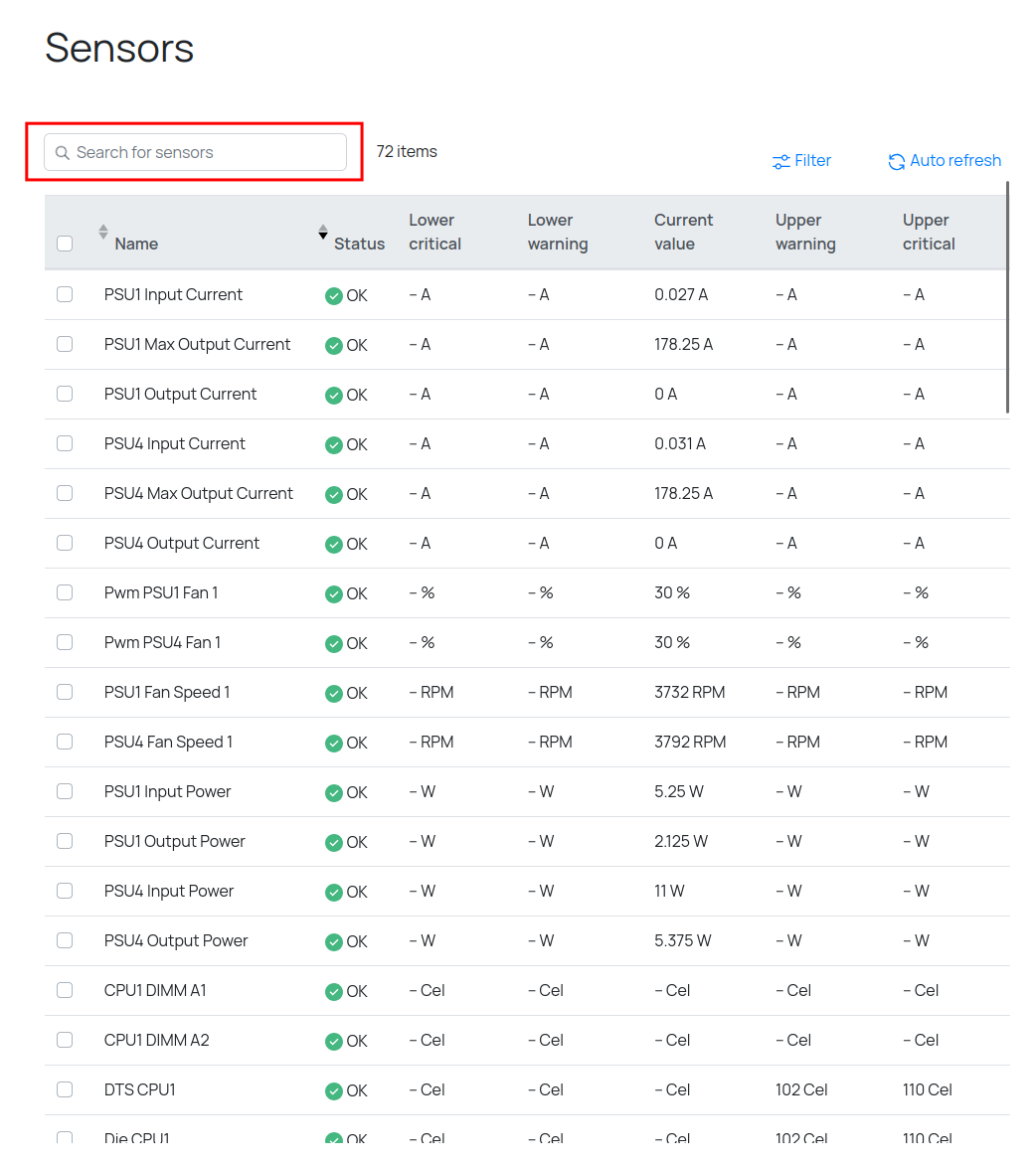Click the Auto refresh circular arrows icon
The width and height of the screenshot is (1036, 1166).
point(897,161)
